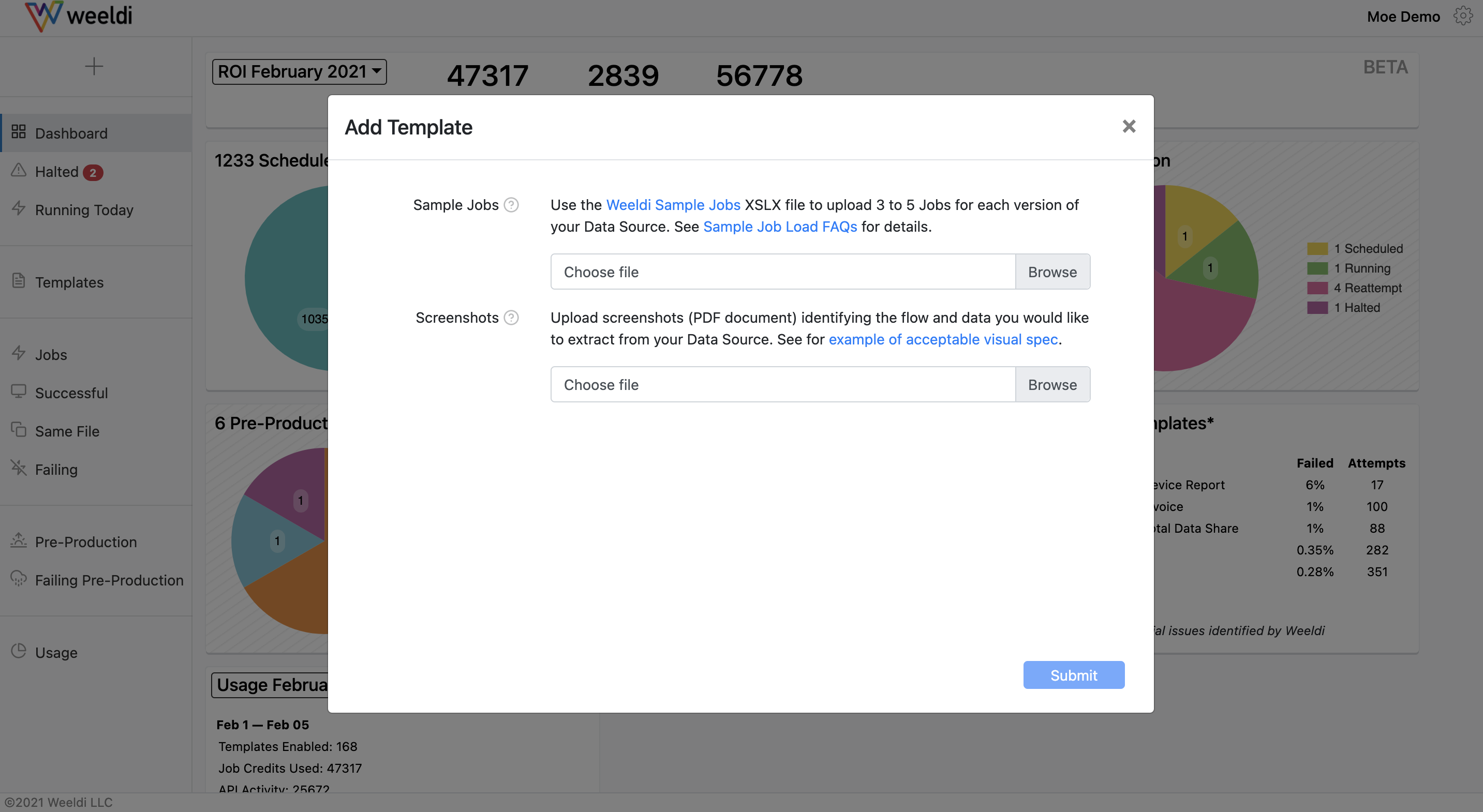Image resolution: width=1483 pixels, height=812 pixels.
Task: Click the Halted warning triangle icon
Action: pyautogui.click(x=19, y=171)
